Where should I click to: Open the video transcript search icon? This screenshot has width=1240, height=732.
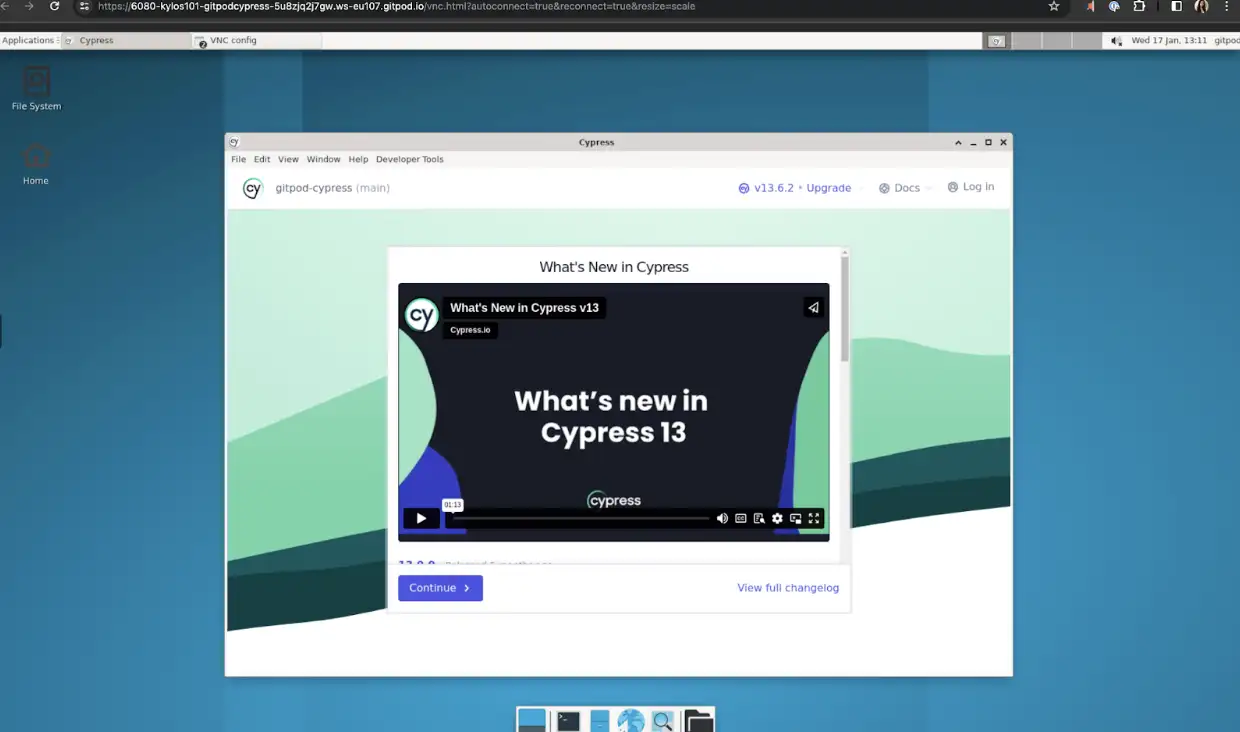tap(759, 518)
